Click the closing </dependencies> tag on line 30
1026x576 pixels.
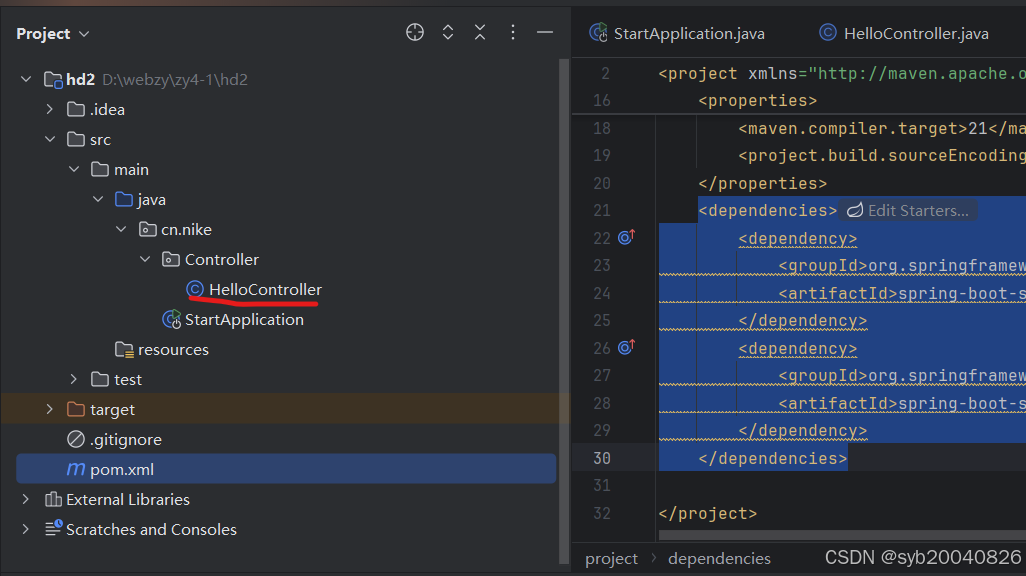773,458
